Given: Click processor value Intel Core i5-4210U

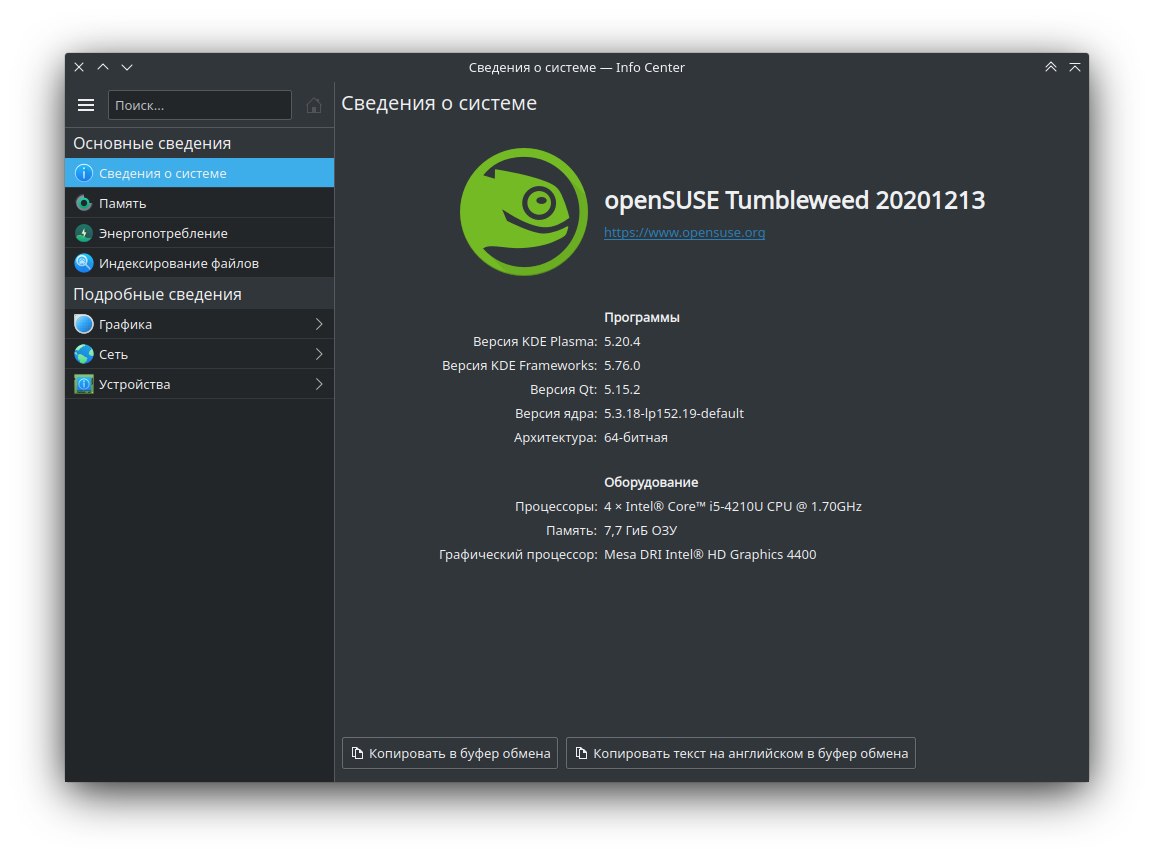Looking at the screenshot, I should [732, 506].
